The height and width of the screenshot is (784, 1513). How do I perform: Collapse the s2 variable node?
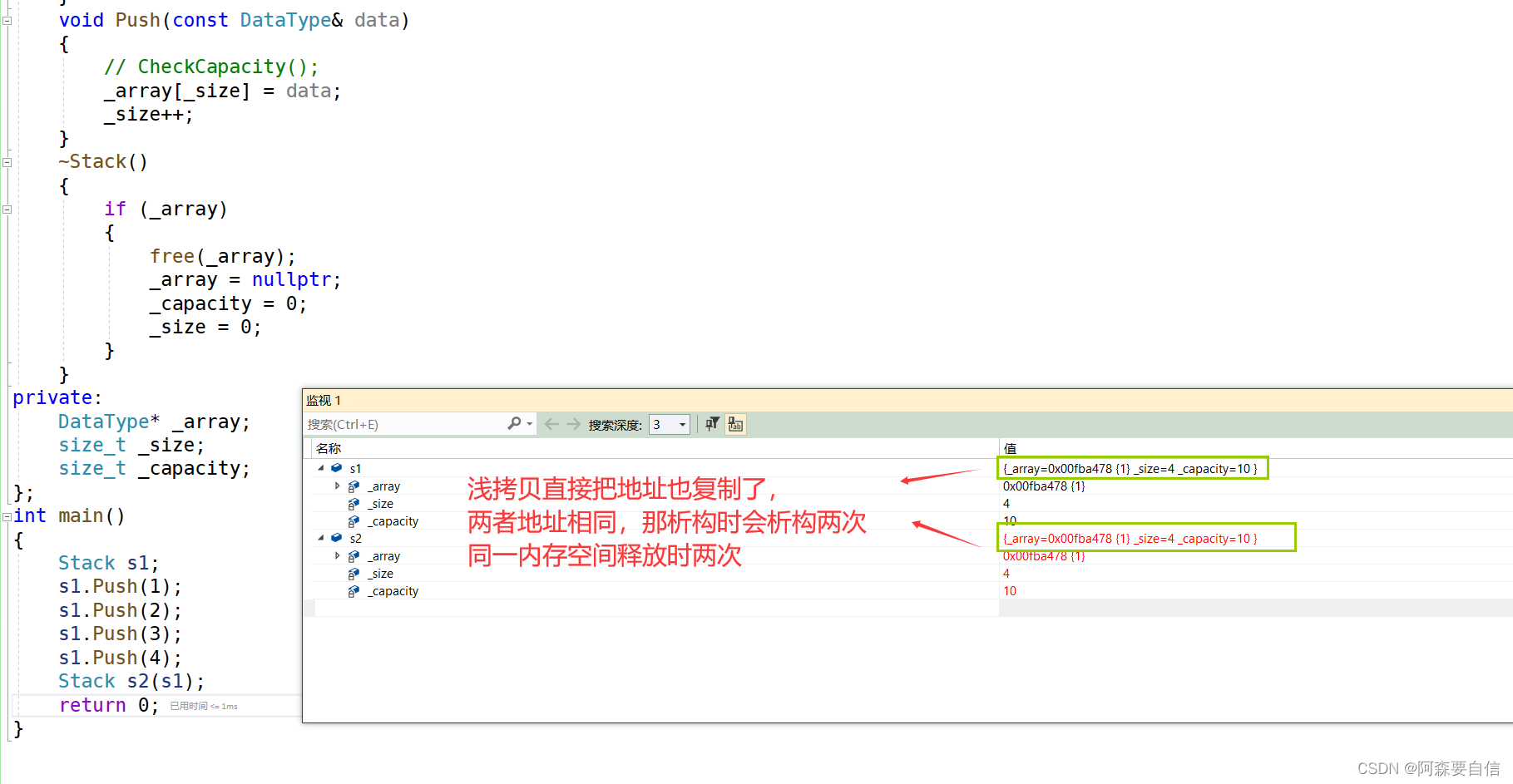321,538
